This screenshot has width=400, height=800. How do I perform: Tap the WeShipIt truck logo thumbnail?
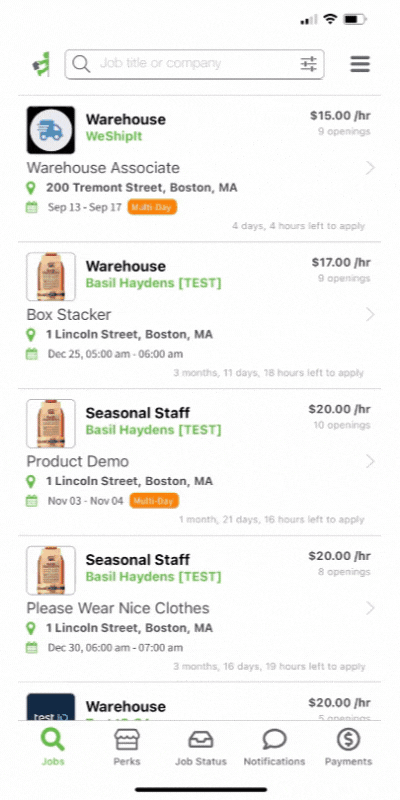point(51,130)
